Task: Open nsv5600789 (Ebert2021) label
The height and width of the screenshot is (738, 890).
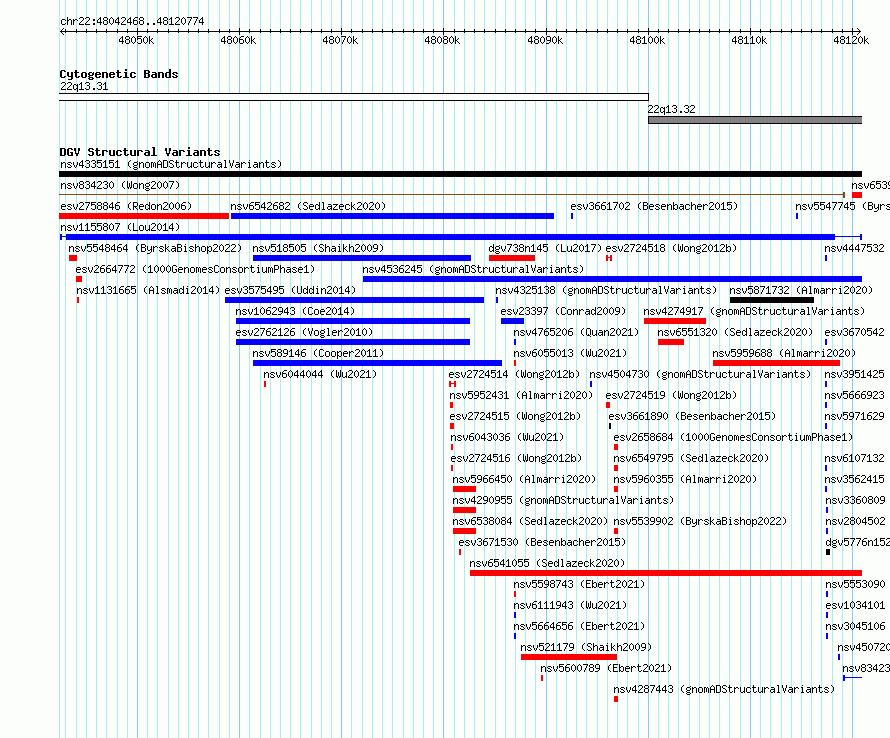Action: 606,669
